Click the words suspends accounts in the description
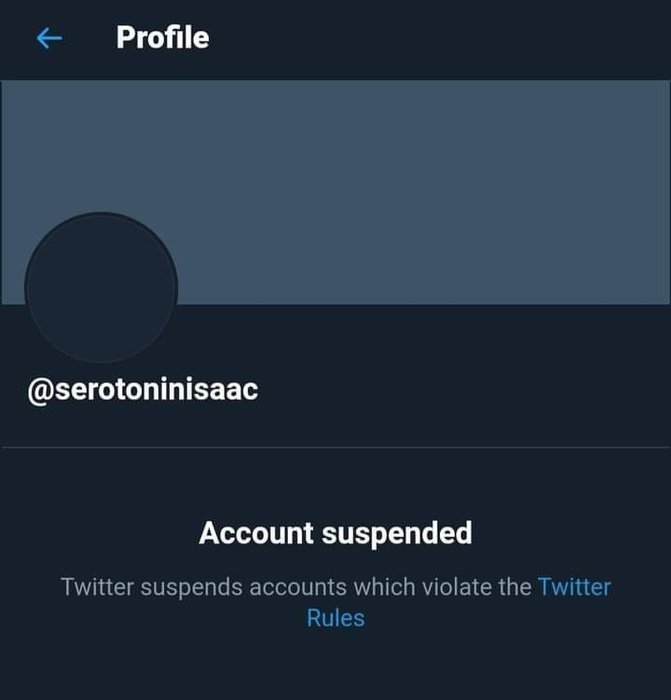Viewport: 671px width, 700px height. click(x=243, y=588)
